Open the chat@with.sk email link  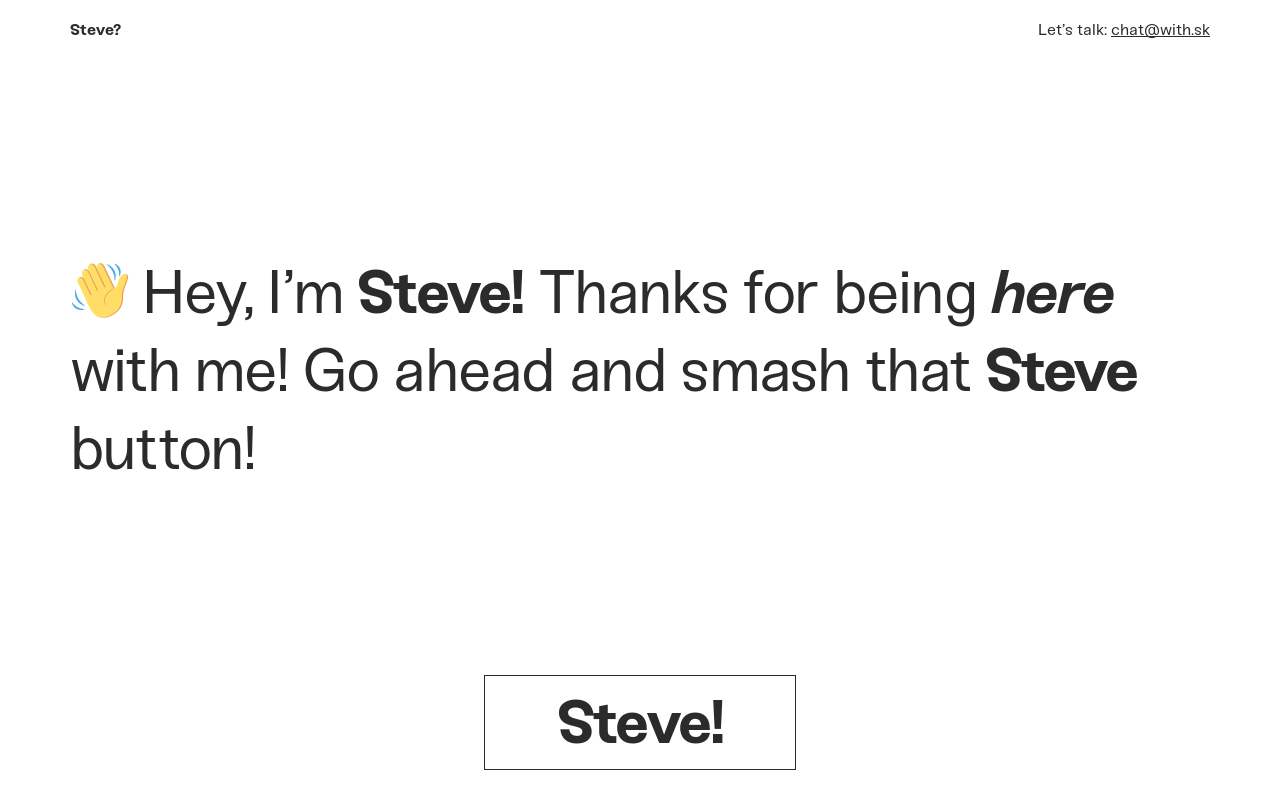[1160, 30]
